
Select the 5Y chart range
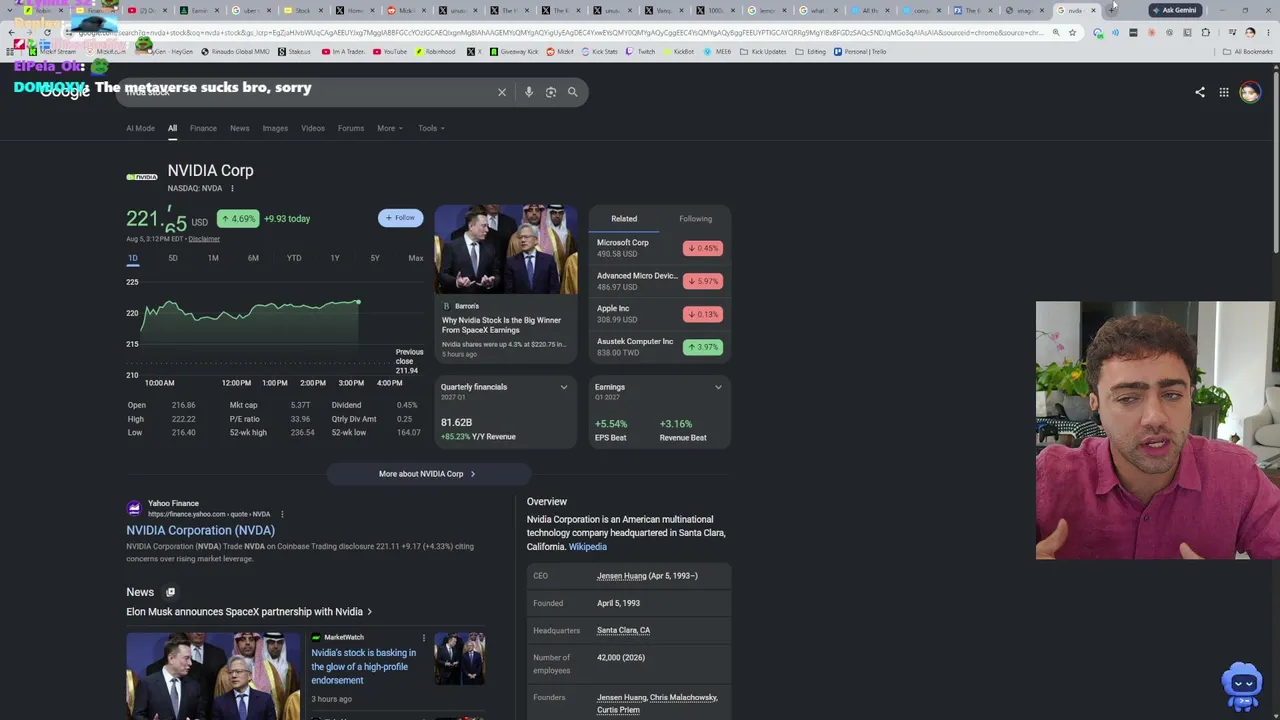pos(375,258)
